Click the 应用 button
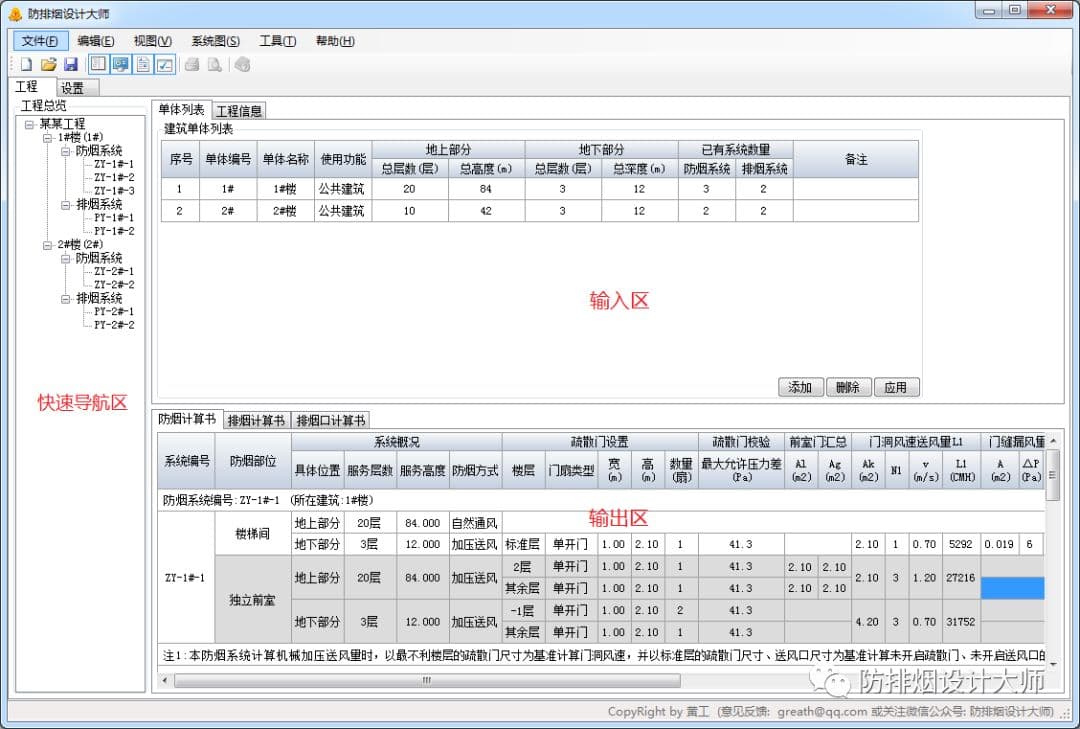 point(896,387)
